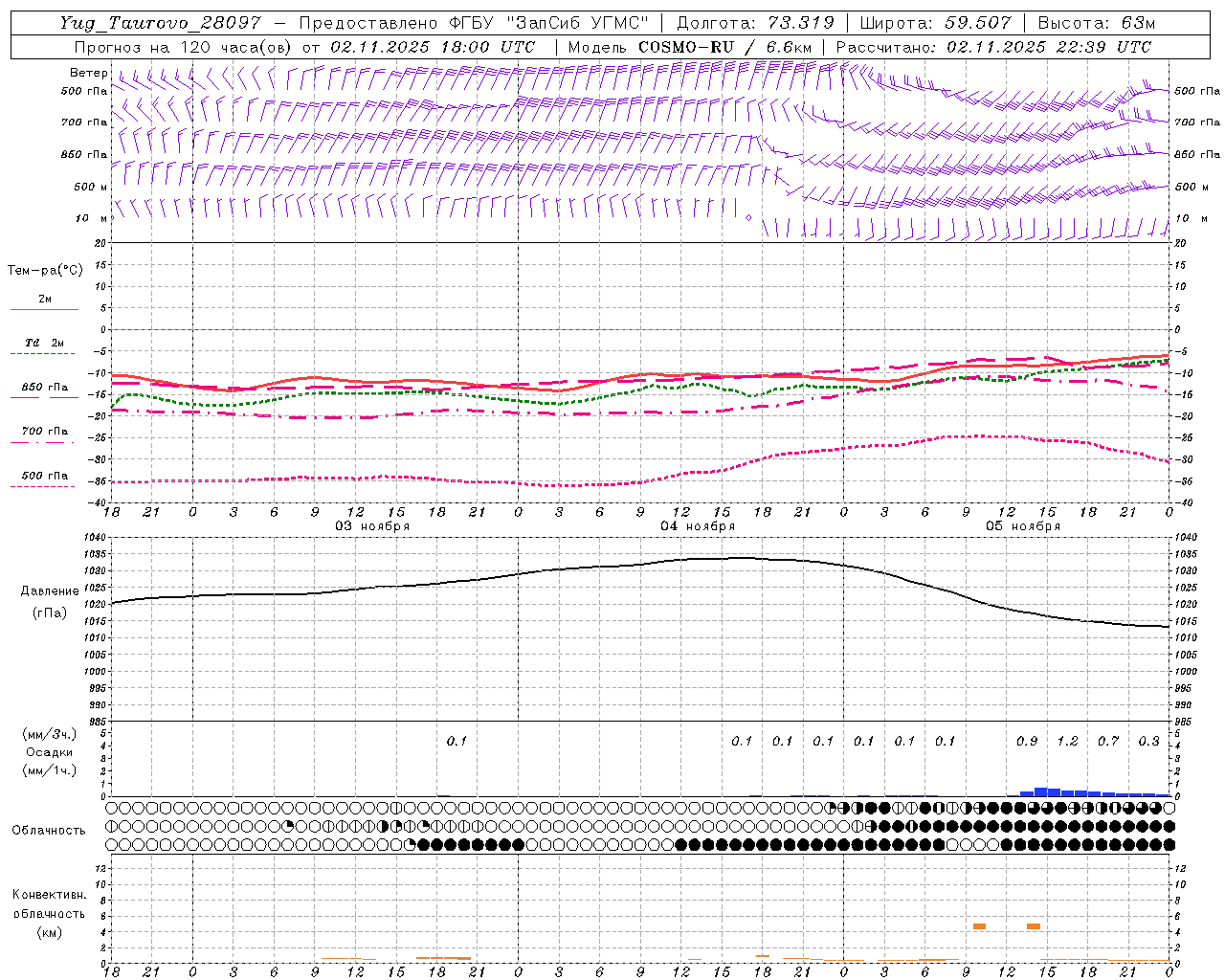This screenshot has height=980, width=1225.
Task: Click the station title Yug_Taurovo_28097
Action: (160, 23)
